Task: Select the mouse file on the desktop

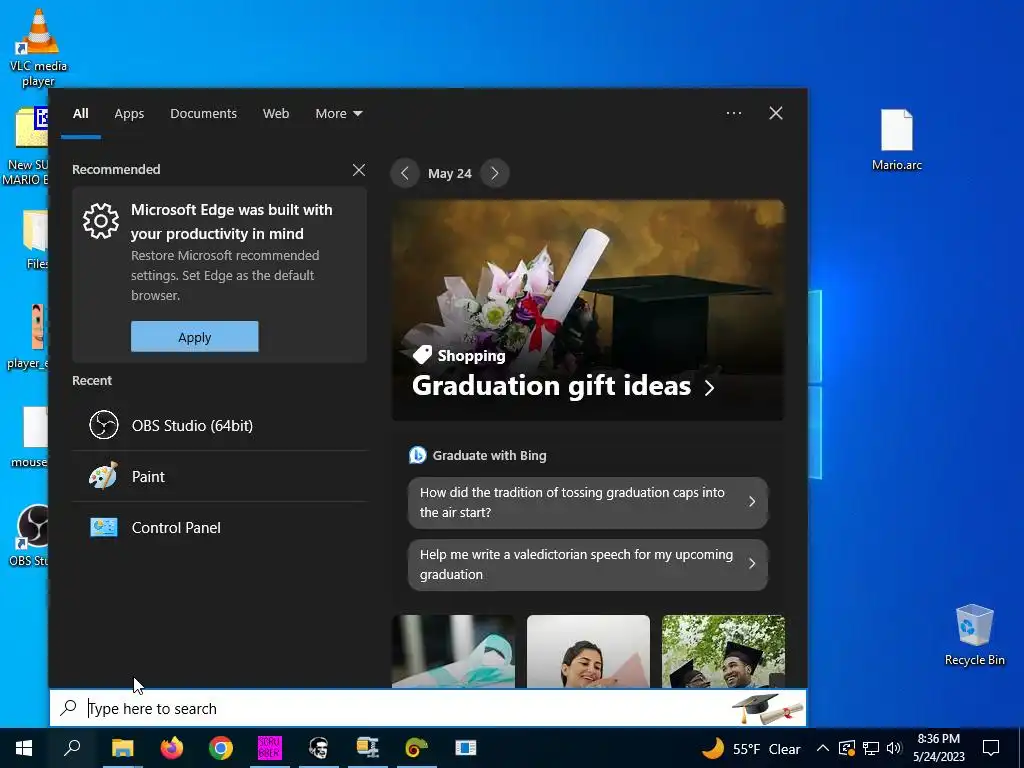Action: coord(29,437)
